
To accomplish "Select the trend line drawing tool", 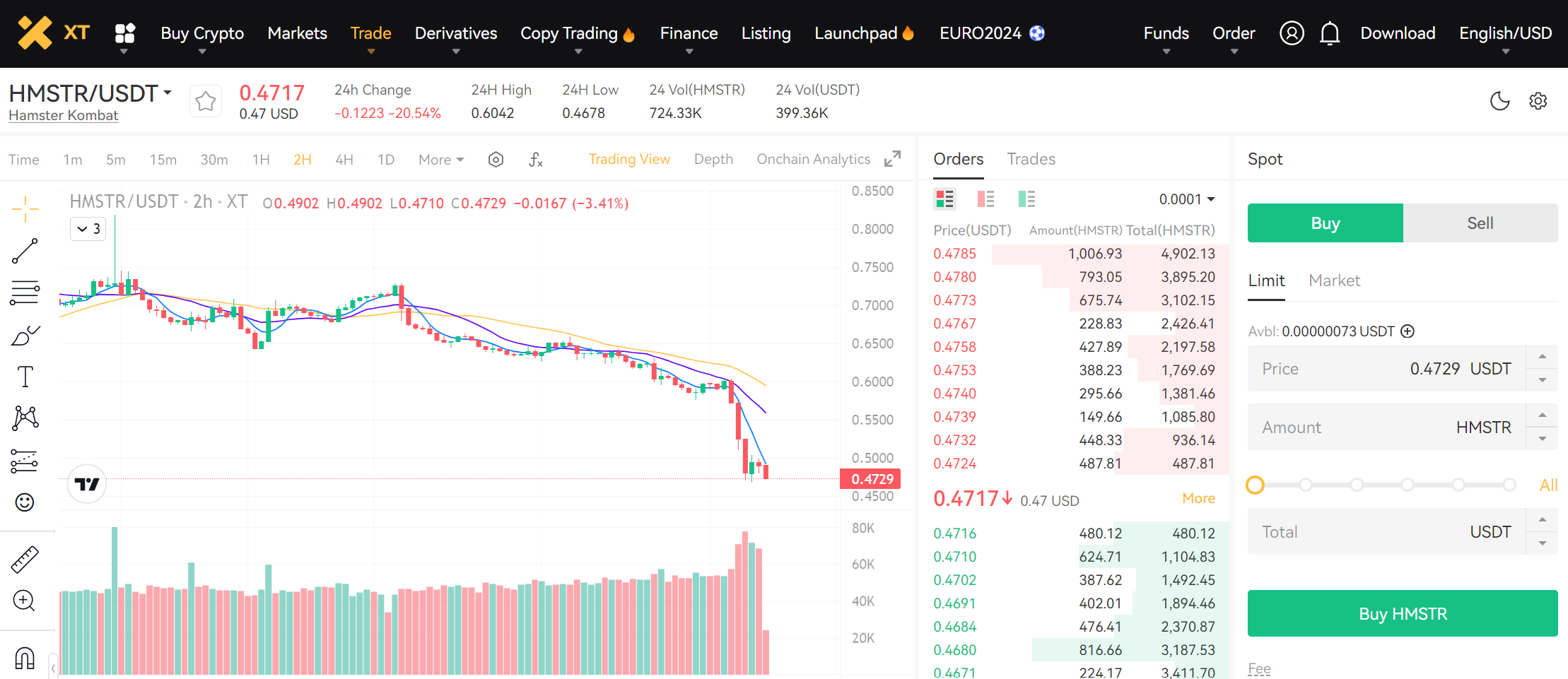I will click(x=25, y=251).
